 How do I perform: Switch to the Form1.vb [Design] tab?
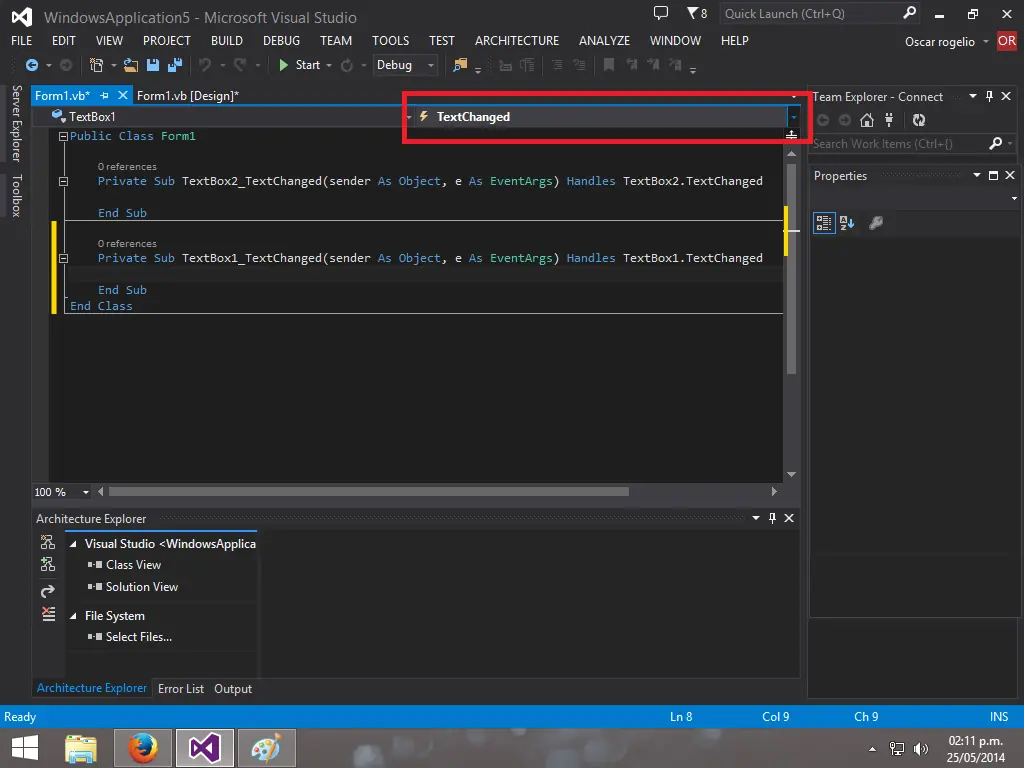[x=188, y=96]
